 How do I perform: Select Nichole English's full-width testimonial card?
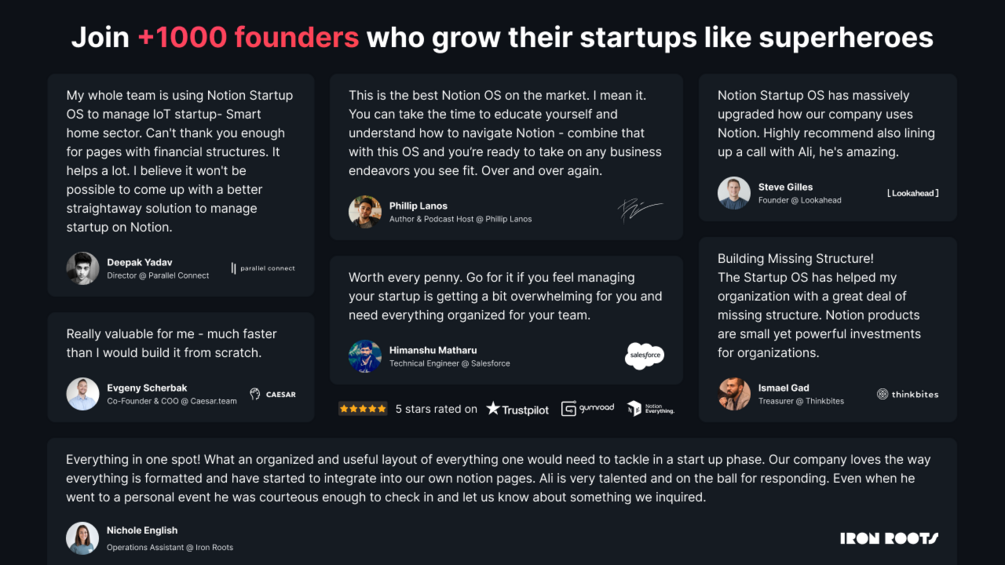502,502
